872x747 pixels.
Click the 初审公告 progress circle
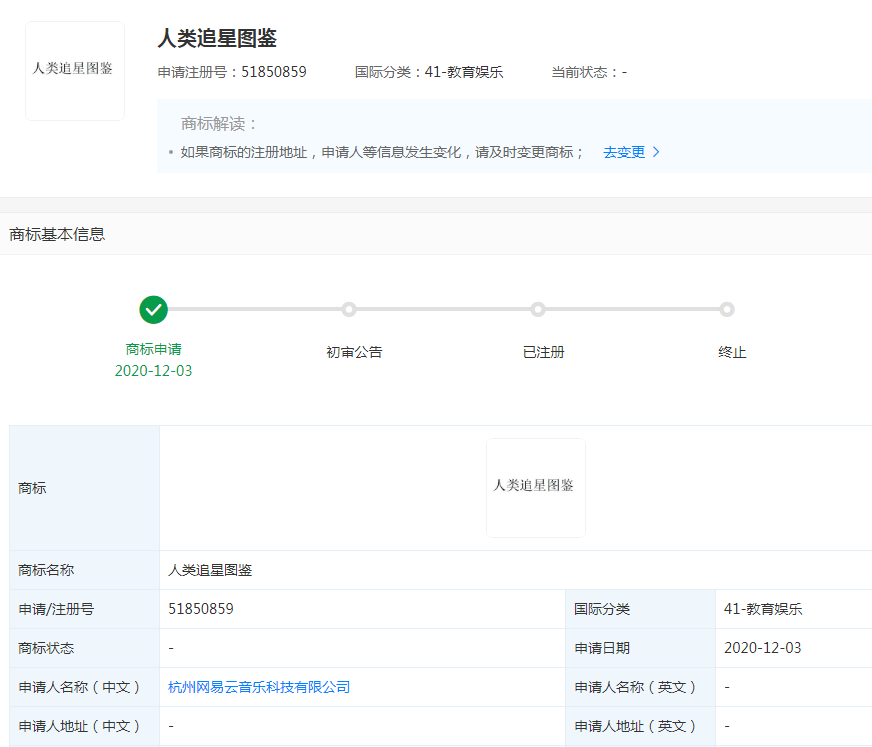(x=348, y=310)
